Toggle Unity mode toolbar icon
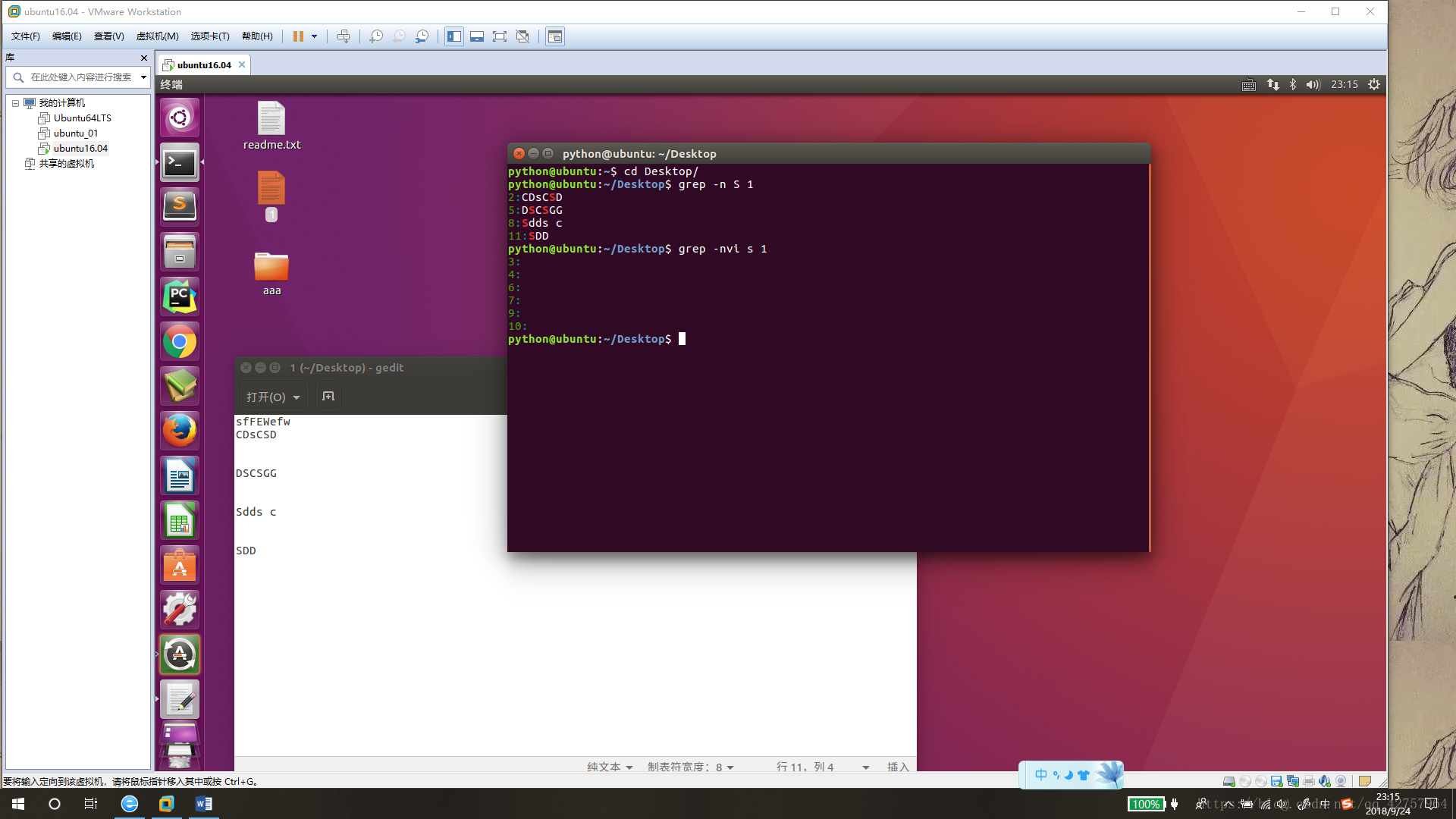The width and height of the screenshot is (1456, 819). pyautogui.click(x=522, y=36)
